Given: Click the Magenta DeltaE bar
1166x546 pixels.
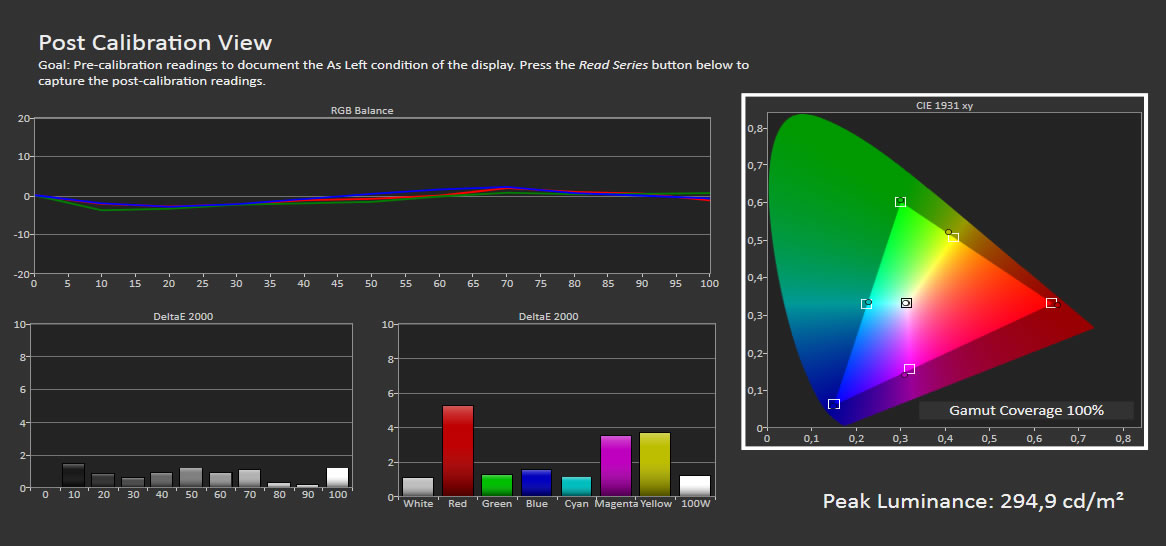Looking at the screenshot, I should click(615, 465).
